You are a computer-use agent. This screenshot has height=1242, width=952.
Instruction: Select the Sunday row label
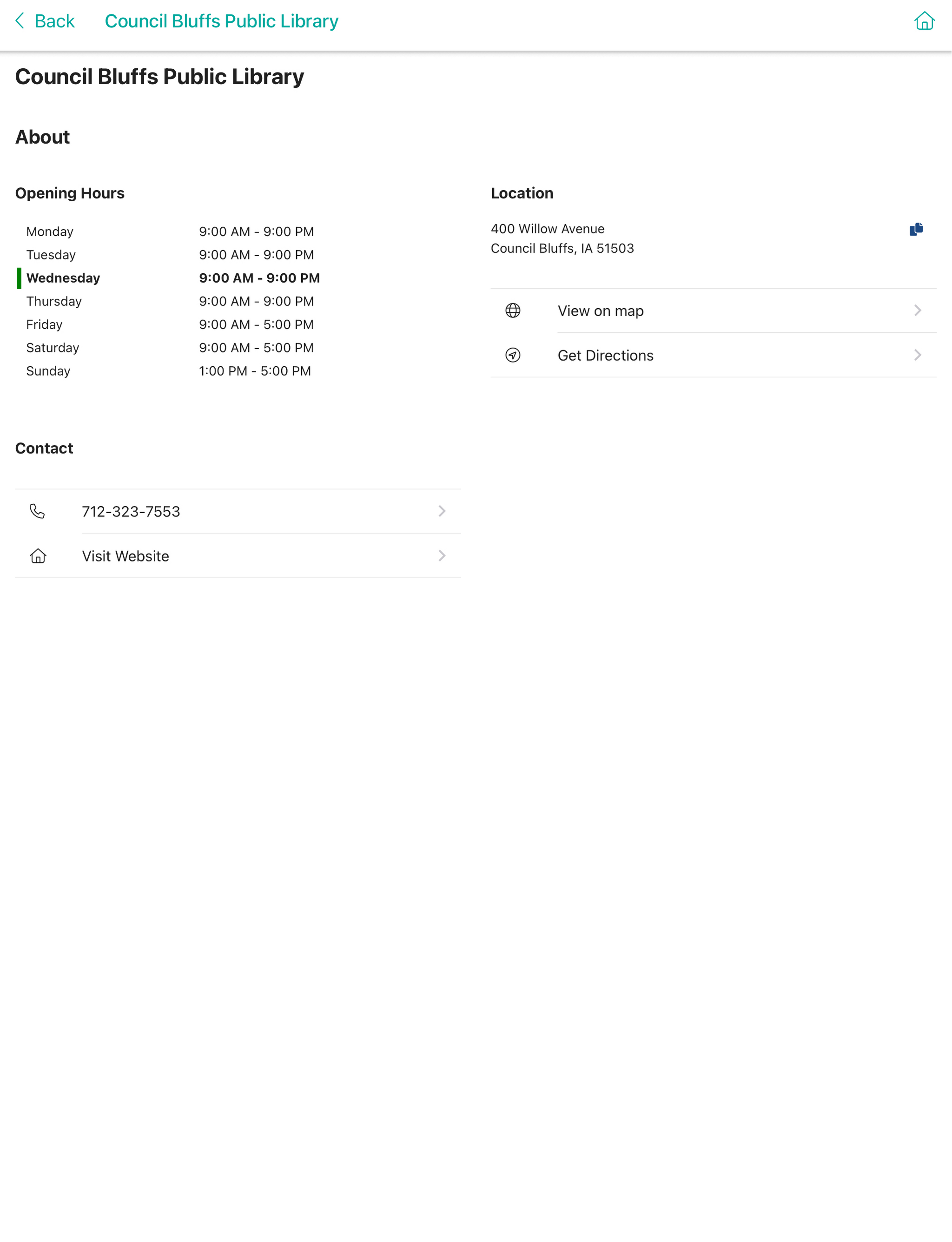coord(48,371)
